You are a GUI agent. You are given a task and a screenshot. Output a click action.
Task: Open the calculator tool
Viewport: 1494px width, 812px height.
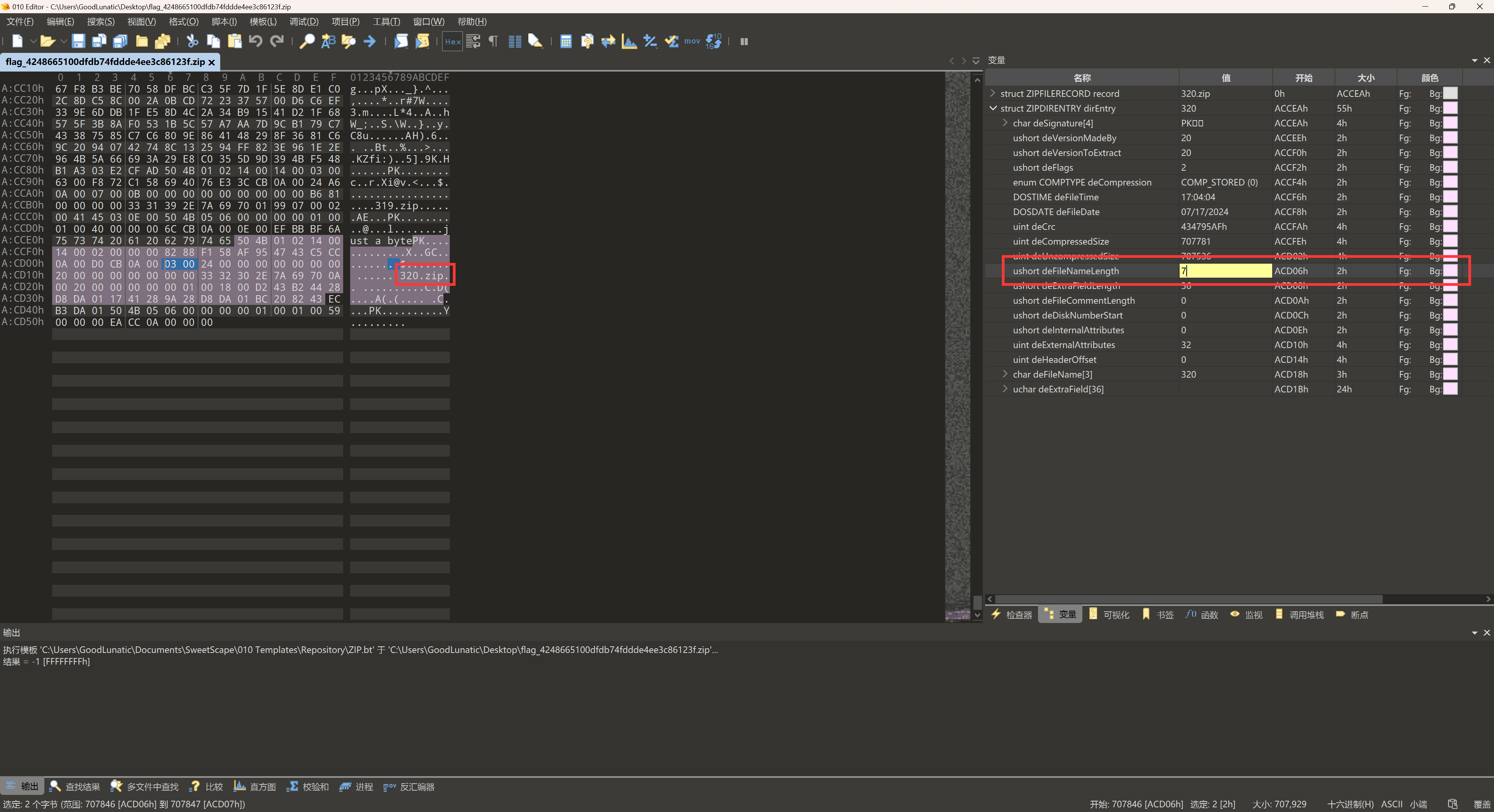point(566,41)
